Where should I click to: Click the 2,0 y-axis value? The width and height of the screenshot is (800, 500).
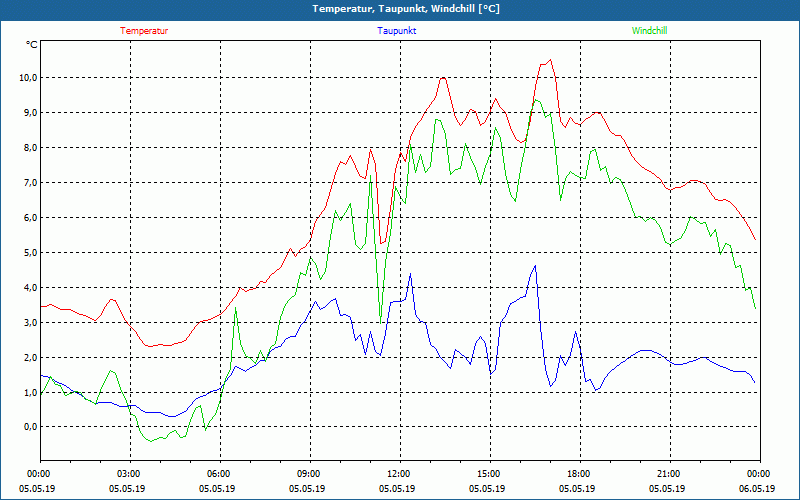(30, 357)
